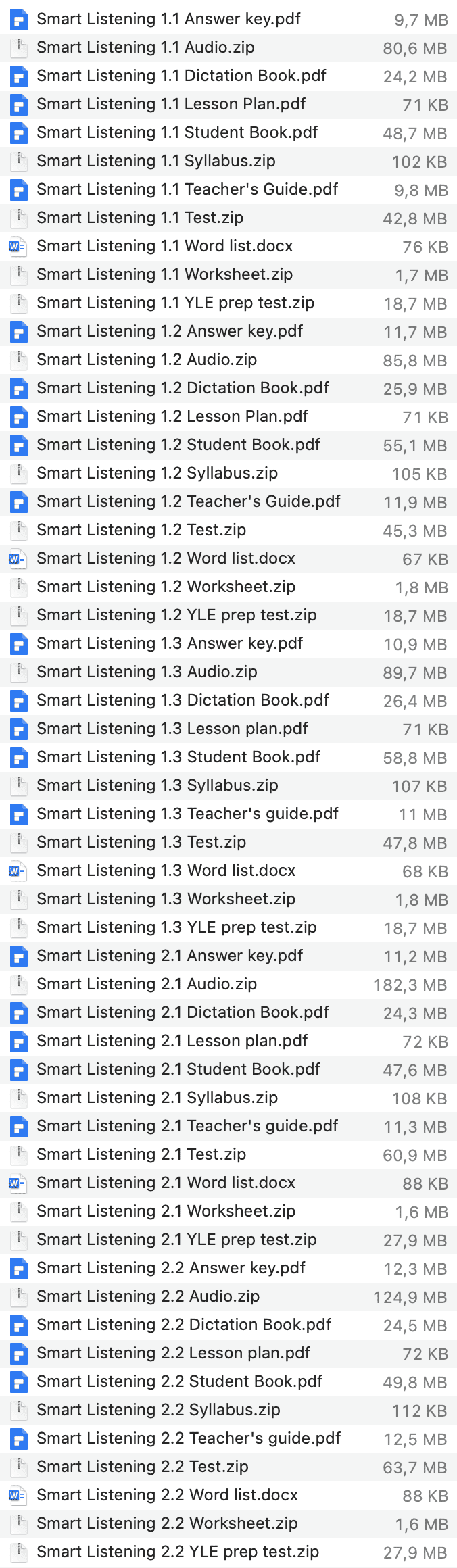Select file Smart Listening 1.2 Lesson Plan.pdf
The height and width of the screenshot is (1568, 457).
pyautogui.click(x=228, y=417)
